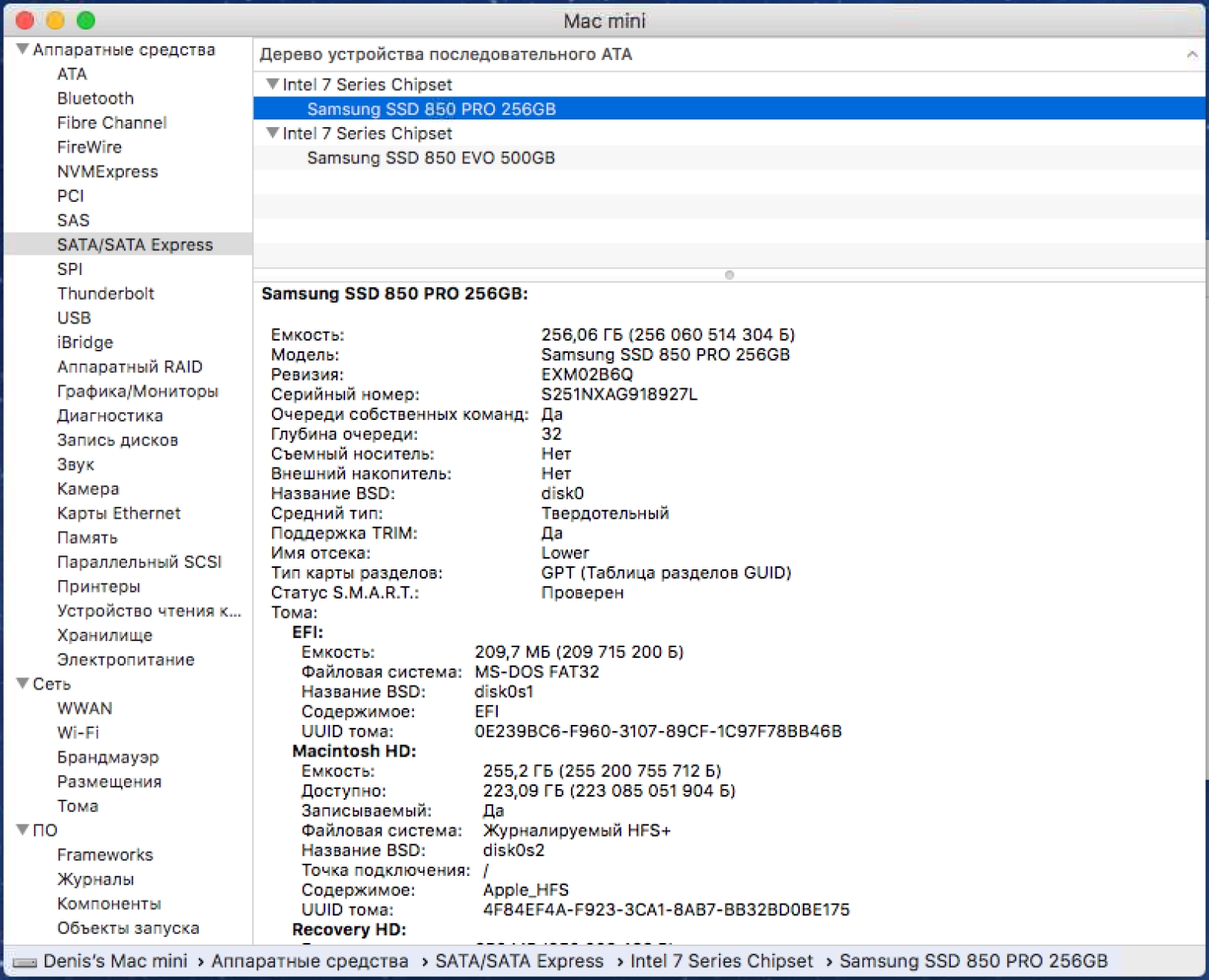Click Denis's Mac mini in the path bar
This screenshot has width=1209, height=980.
[115, 961]
